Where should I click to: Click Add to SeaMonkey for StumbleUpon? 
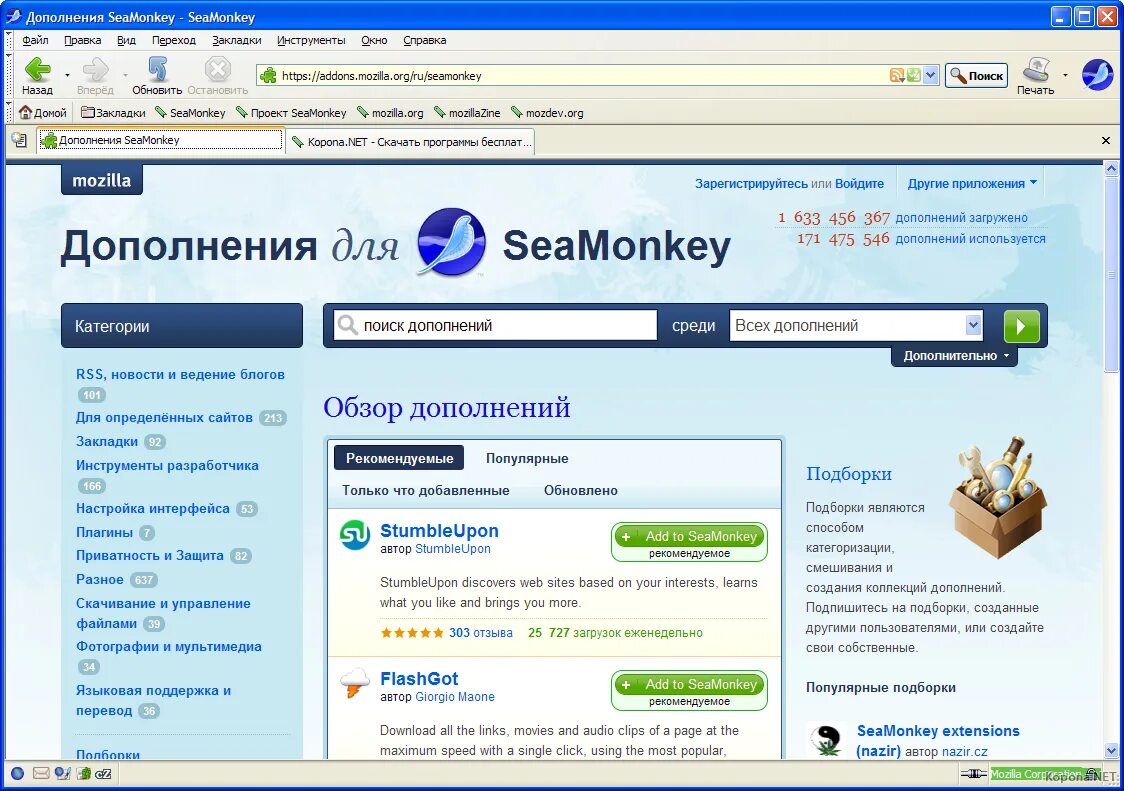coord(690,536)
